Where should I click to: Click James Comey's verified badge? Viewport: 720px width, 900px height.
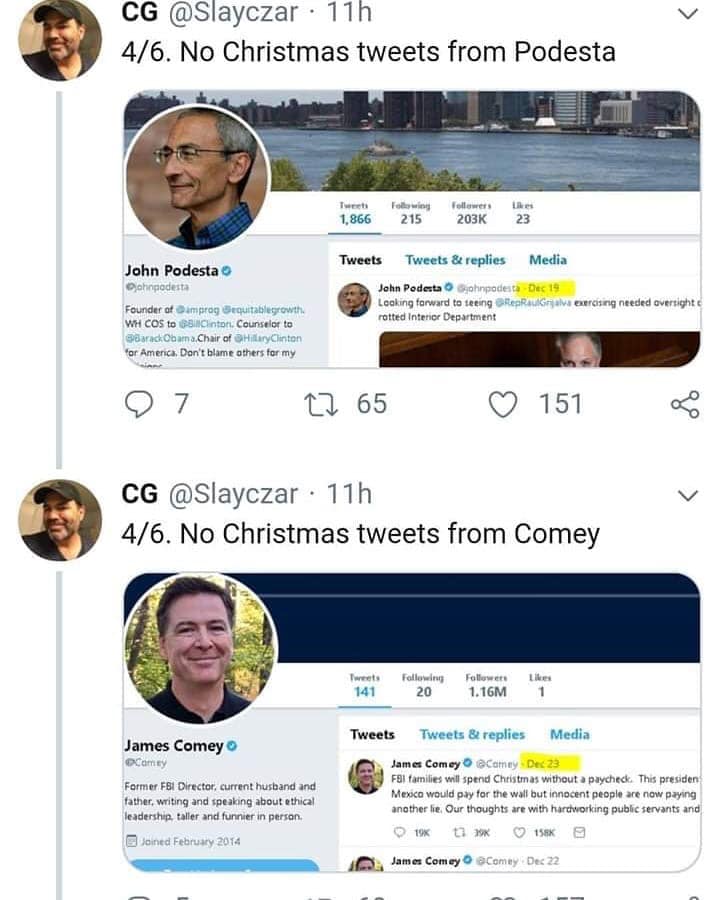tap(231, 746)
